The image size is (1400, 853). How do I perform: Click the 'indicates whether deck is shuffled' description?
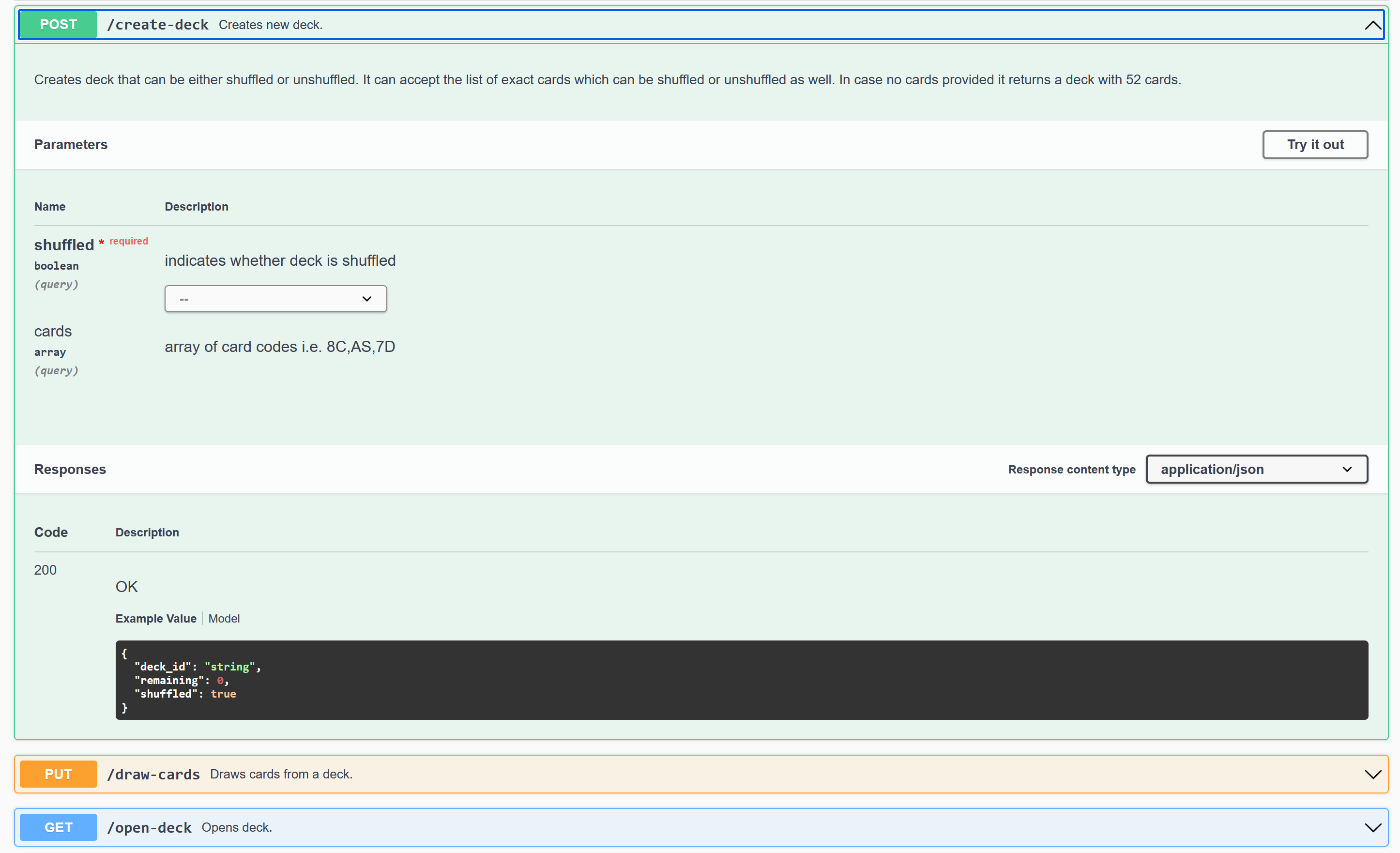pos(280,261)
